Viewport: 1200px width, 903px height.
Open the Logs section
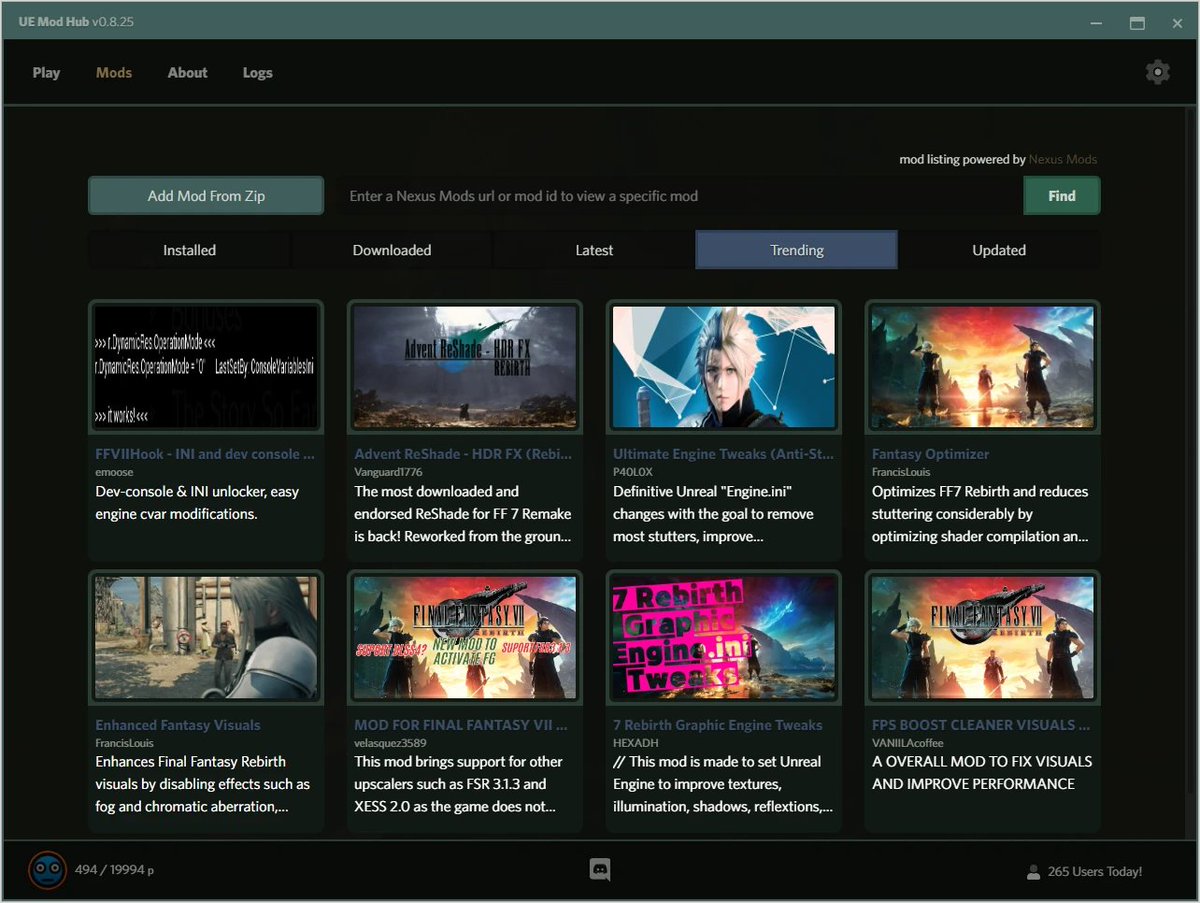pyautogui.click(x=257, y=72)
